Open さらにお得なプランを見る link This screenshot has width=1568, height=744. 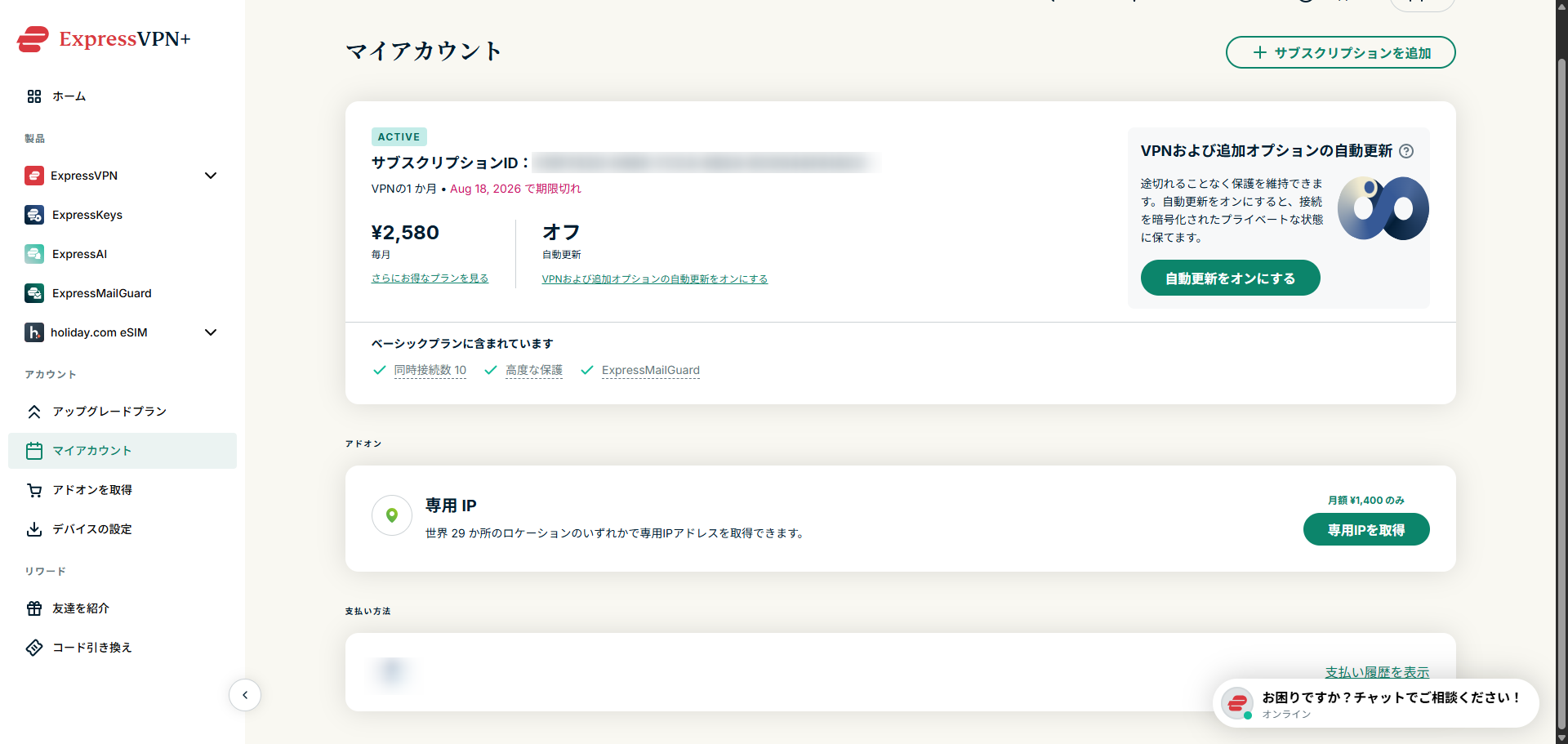click(430, 278)
